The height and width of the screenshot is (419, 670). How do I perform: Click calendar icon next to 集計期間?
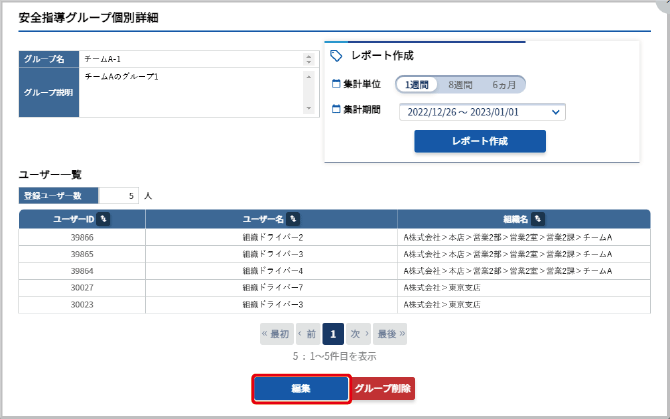(x=336, y=109)
